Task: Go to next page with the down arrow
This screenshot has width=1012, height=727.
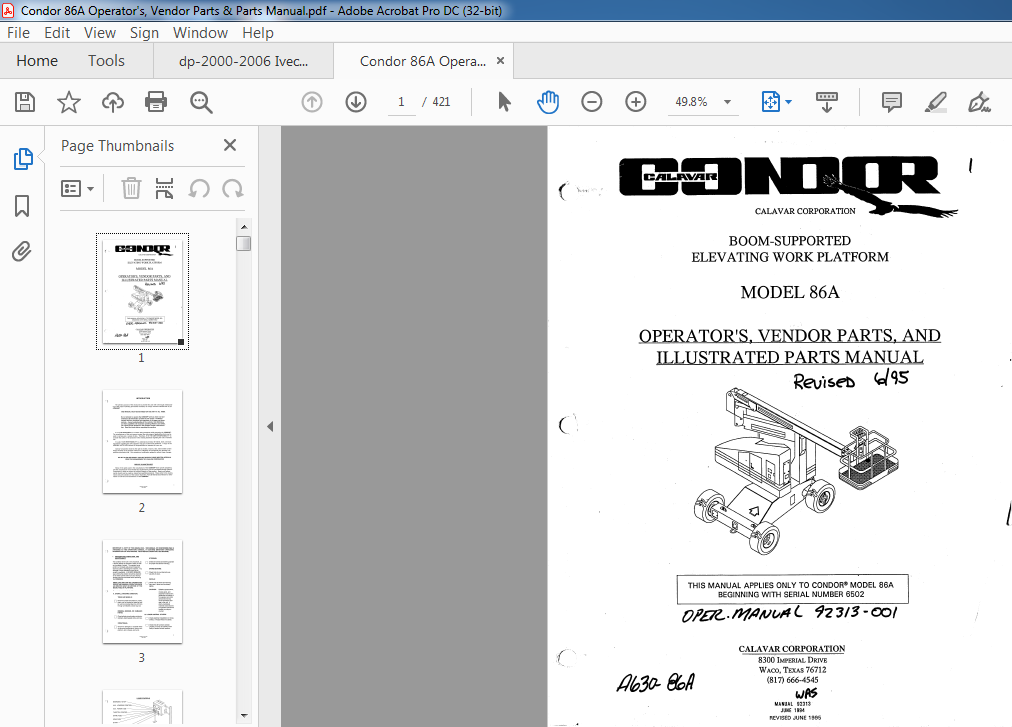Action: coord(356,102)
